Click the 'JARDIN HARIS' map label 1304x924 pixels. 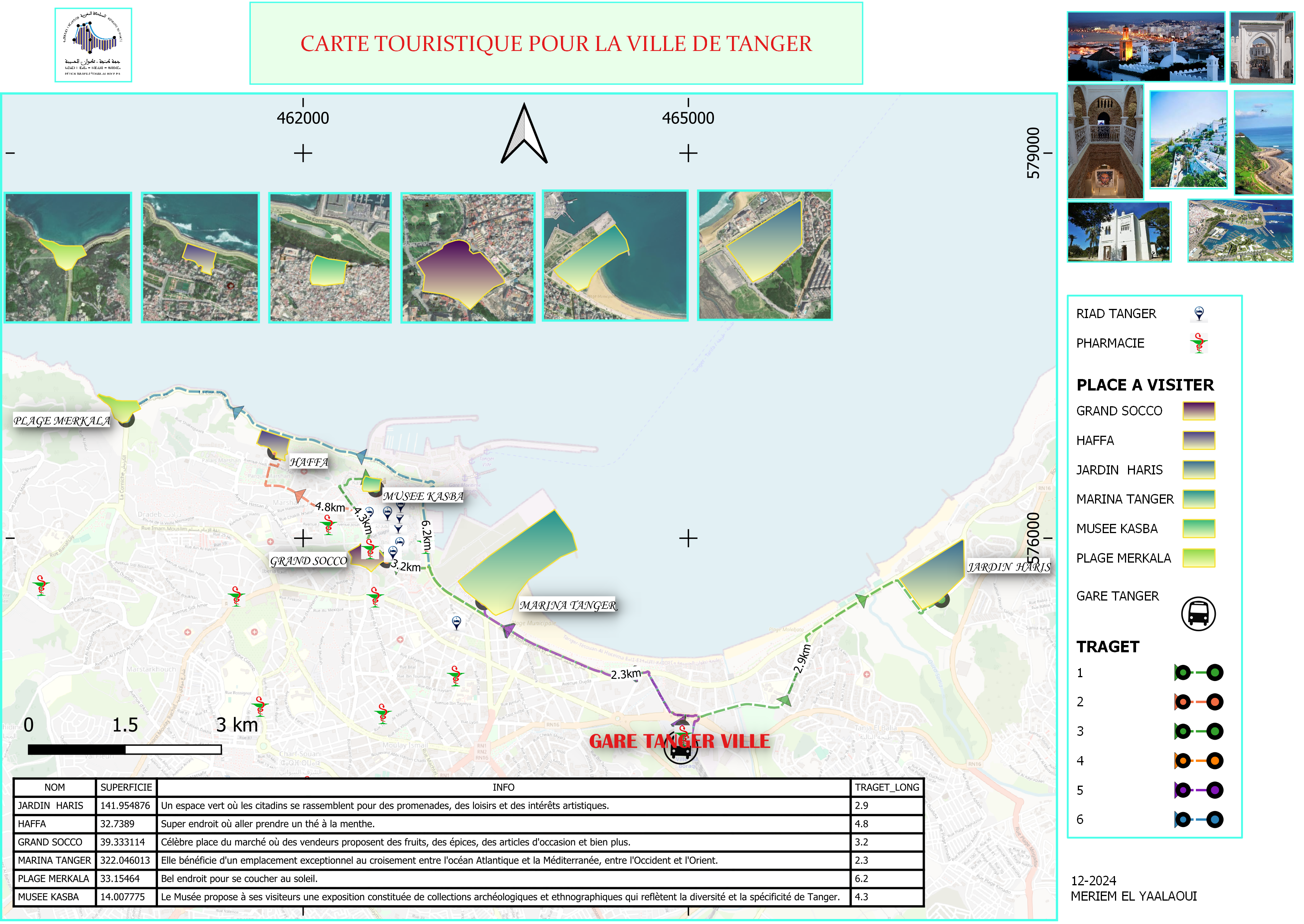1009,567
